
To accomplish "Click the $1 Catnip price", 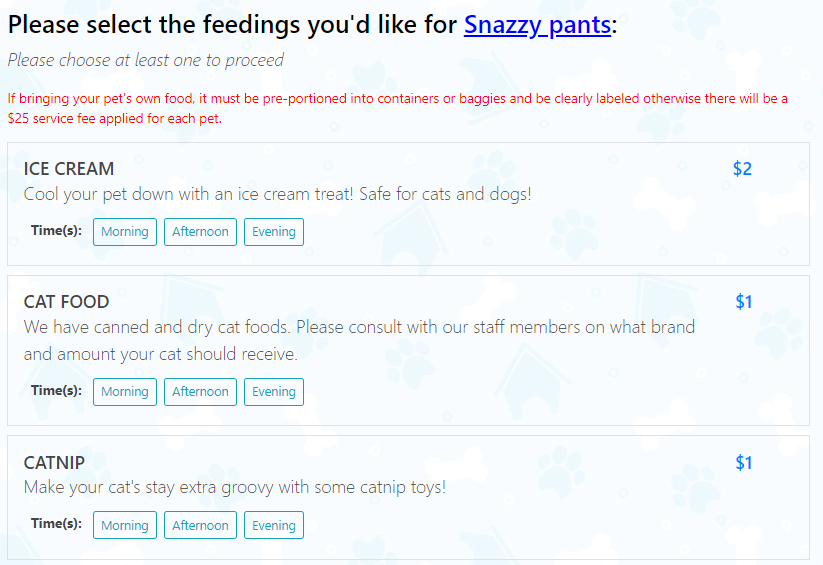I will (744, 463).
